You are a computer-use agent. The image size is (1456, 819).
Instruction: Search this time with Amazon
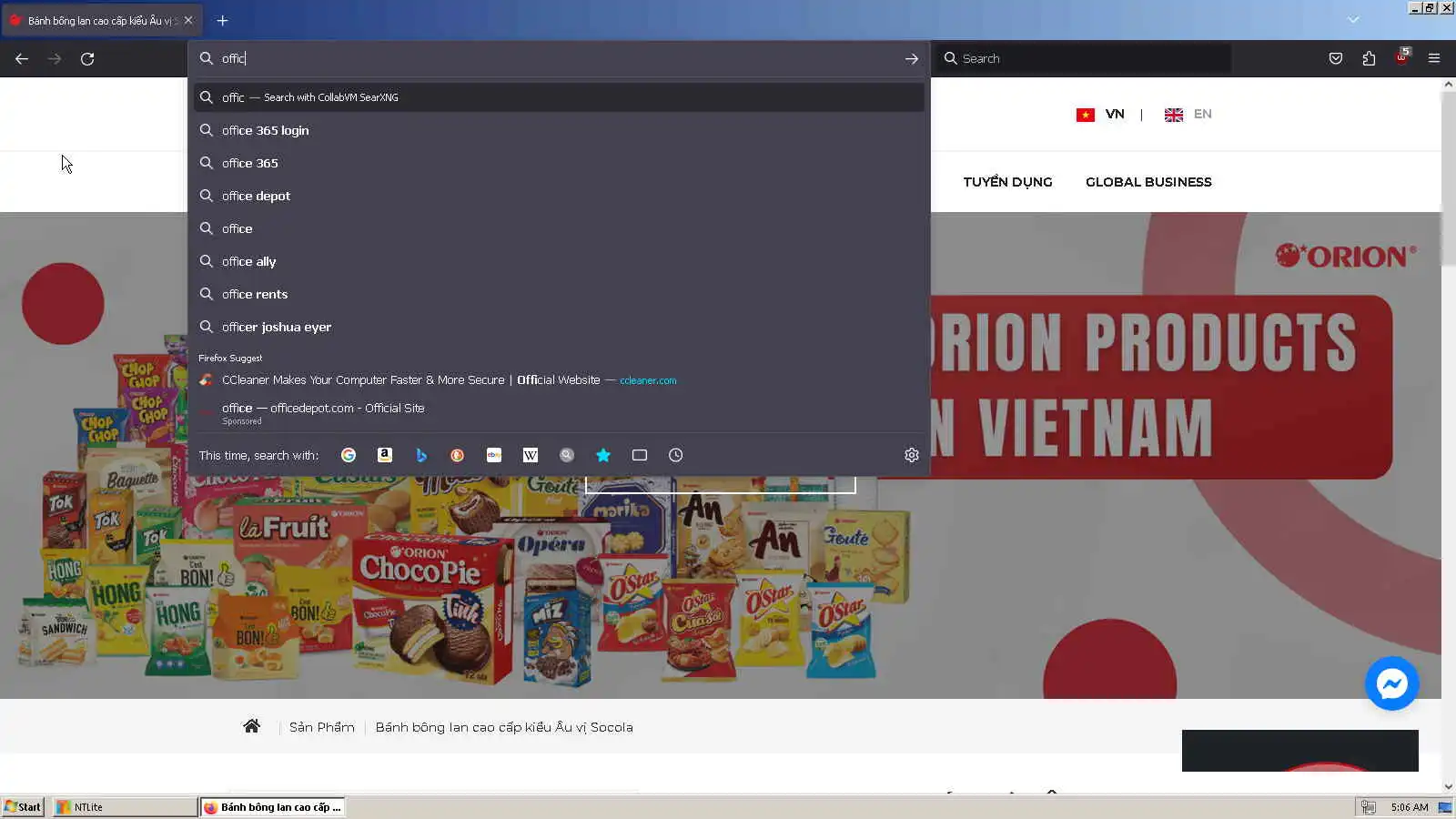[x=385, y=455]
